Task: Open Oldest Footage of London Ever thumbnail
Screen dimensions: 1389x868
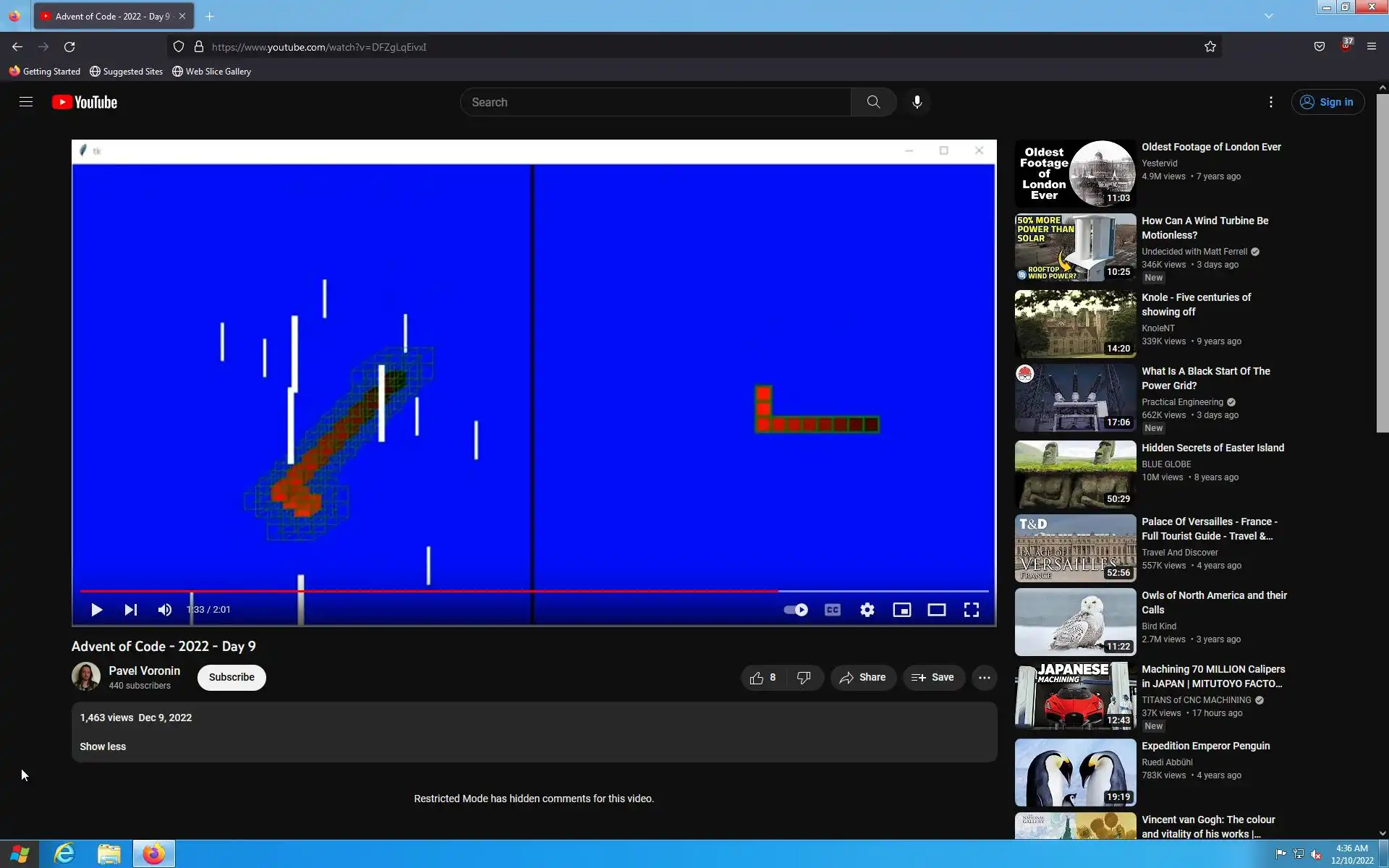Action: click(x=1075, y=174)
